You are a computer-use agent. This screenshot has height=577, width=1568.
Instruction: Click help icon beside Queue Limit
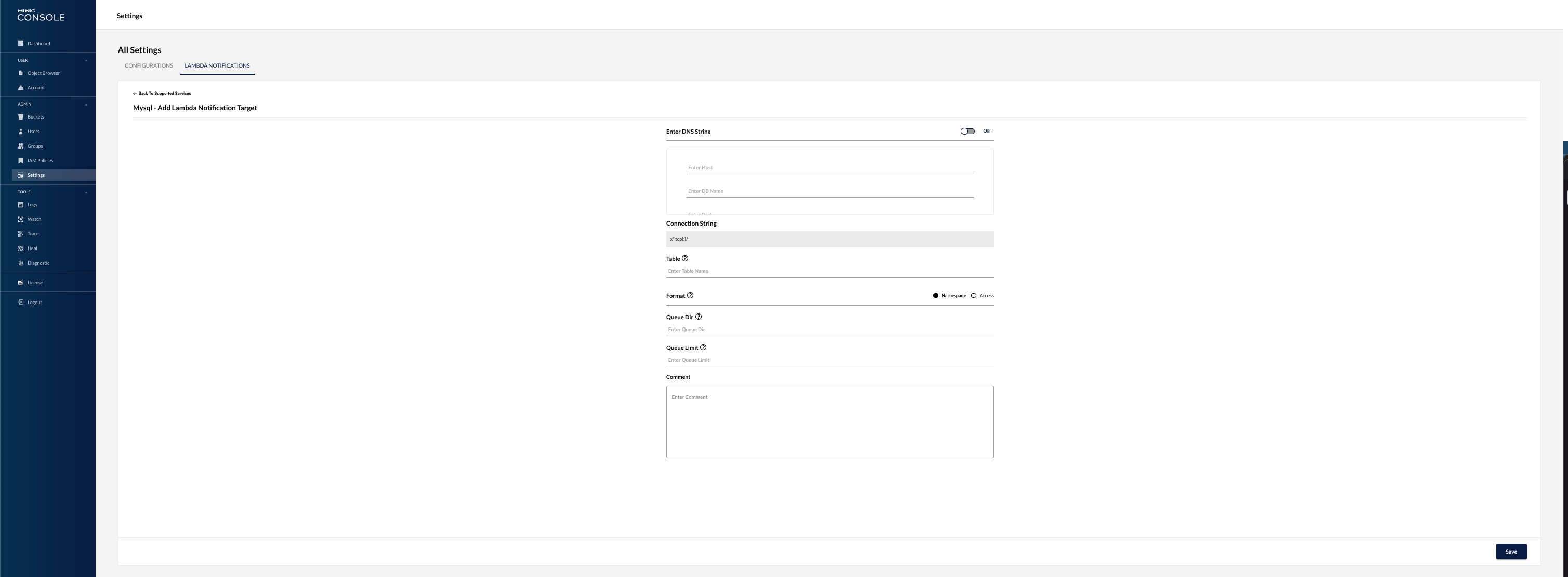tap(703, 348)
